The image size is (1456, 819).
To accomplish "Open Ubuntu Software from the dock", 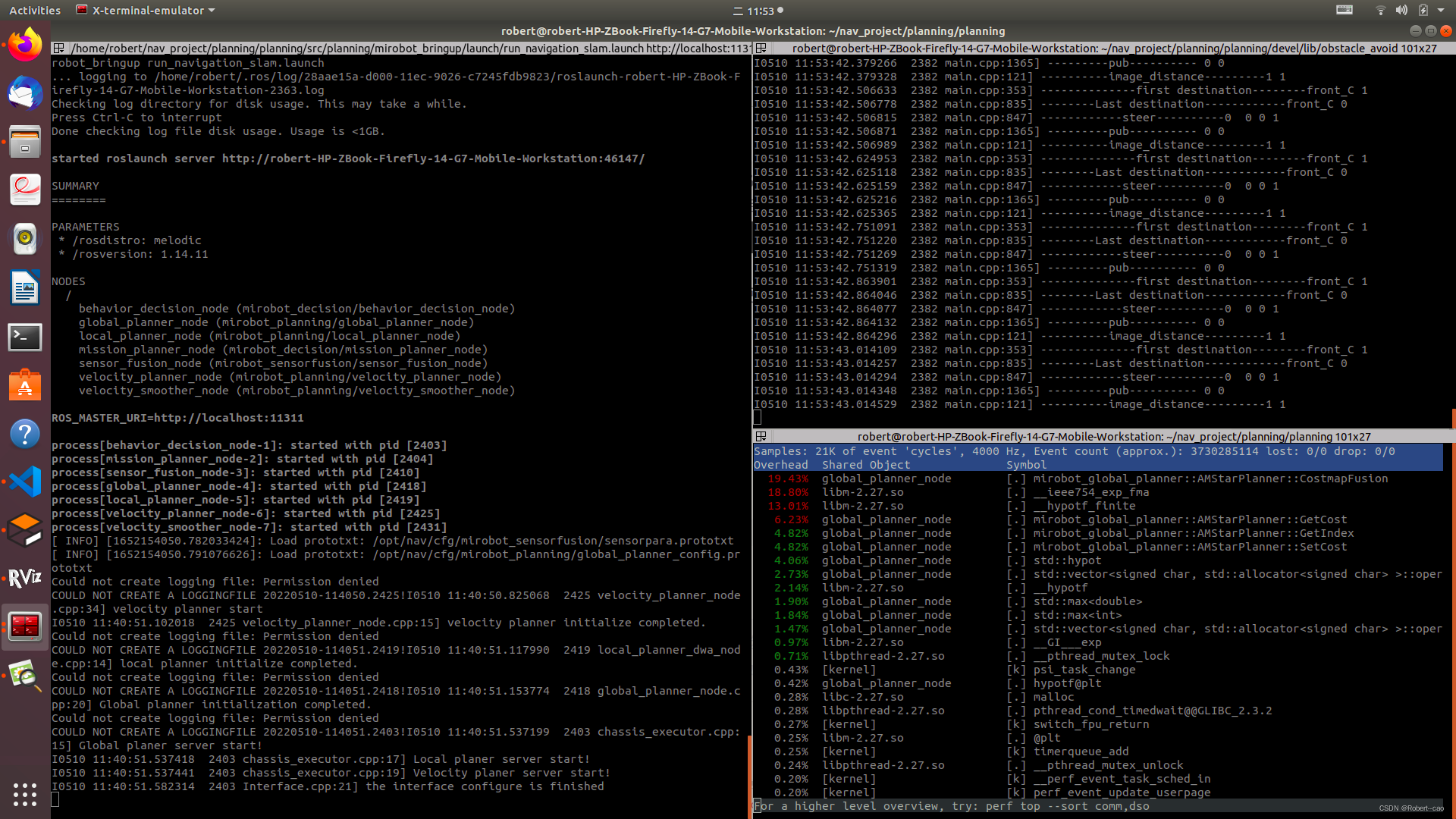I will click(x=25, y=385).
